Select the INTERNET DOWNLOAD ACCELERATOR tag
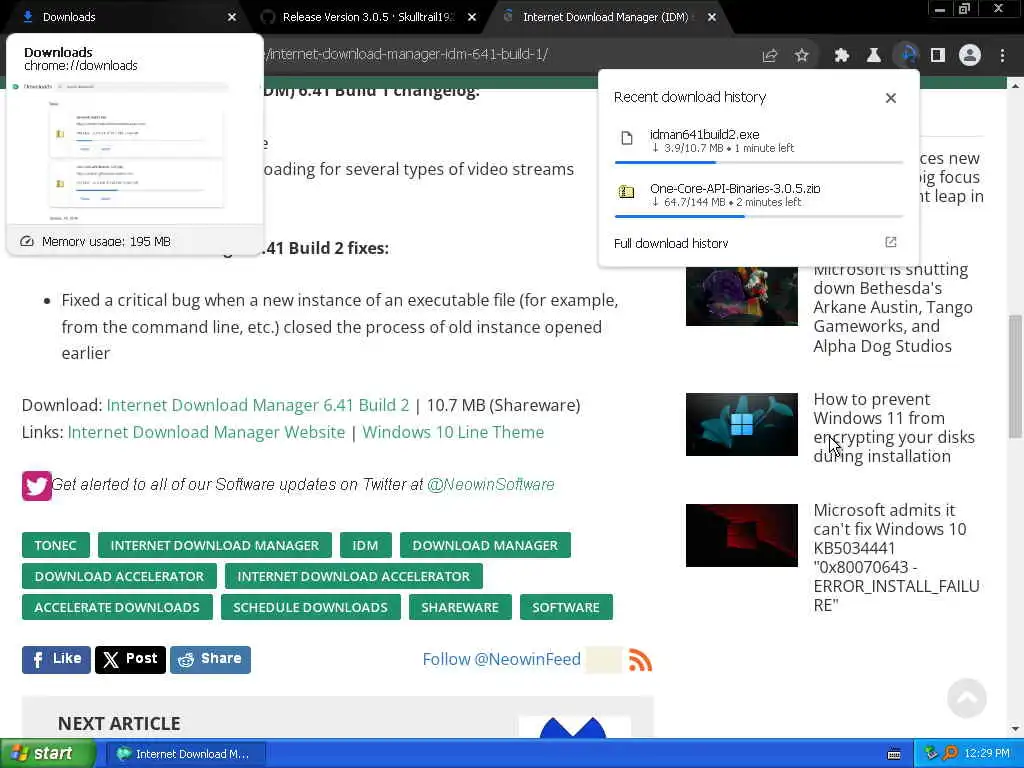The image size is (1024, 768). tap(353, 577)
